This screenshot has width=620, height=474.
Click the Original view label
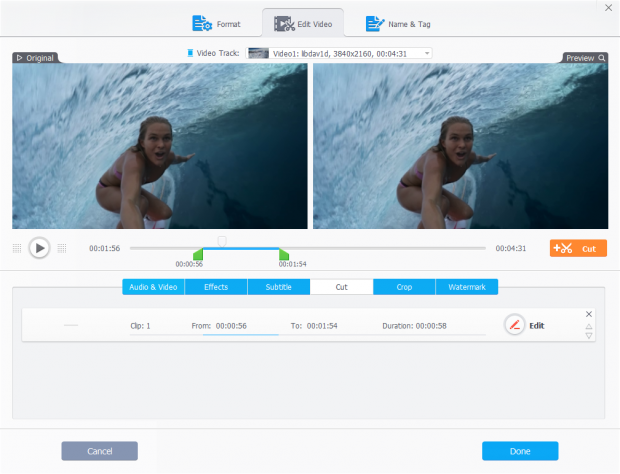pos(35,58)
